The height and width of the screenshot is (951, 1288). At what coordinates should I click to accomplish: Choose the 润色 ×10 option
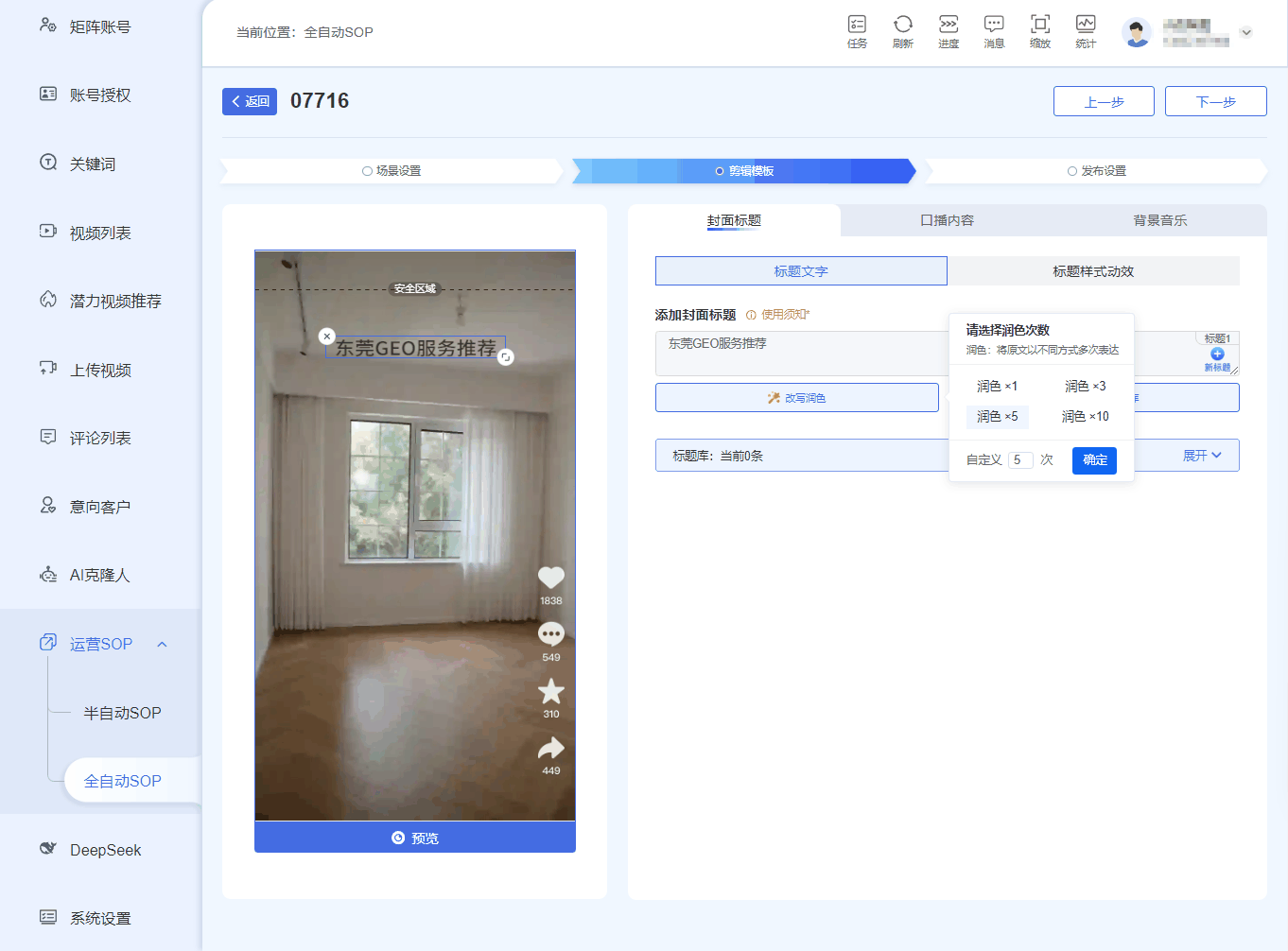click(1085, 416)
